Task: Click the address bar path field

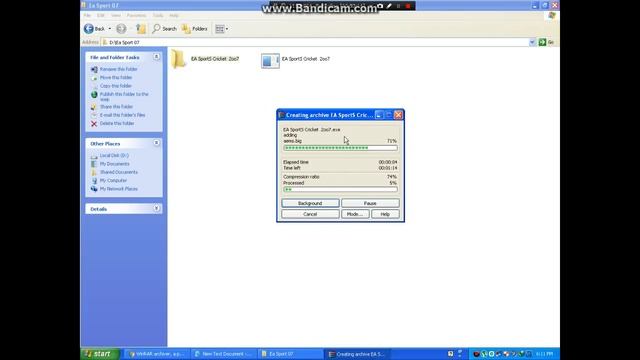Action: [315, 42]
